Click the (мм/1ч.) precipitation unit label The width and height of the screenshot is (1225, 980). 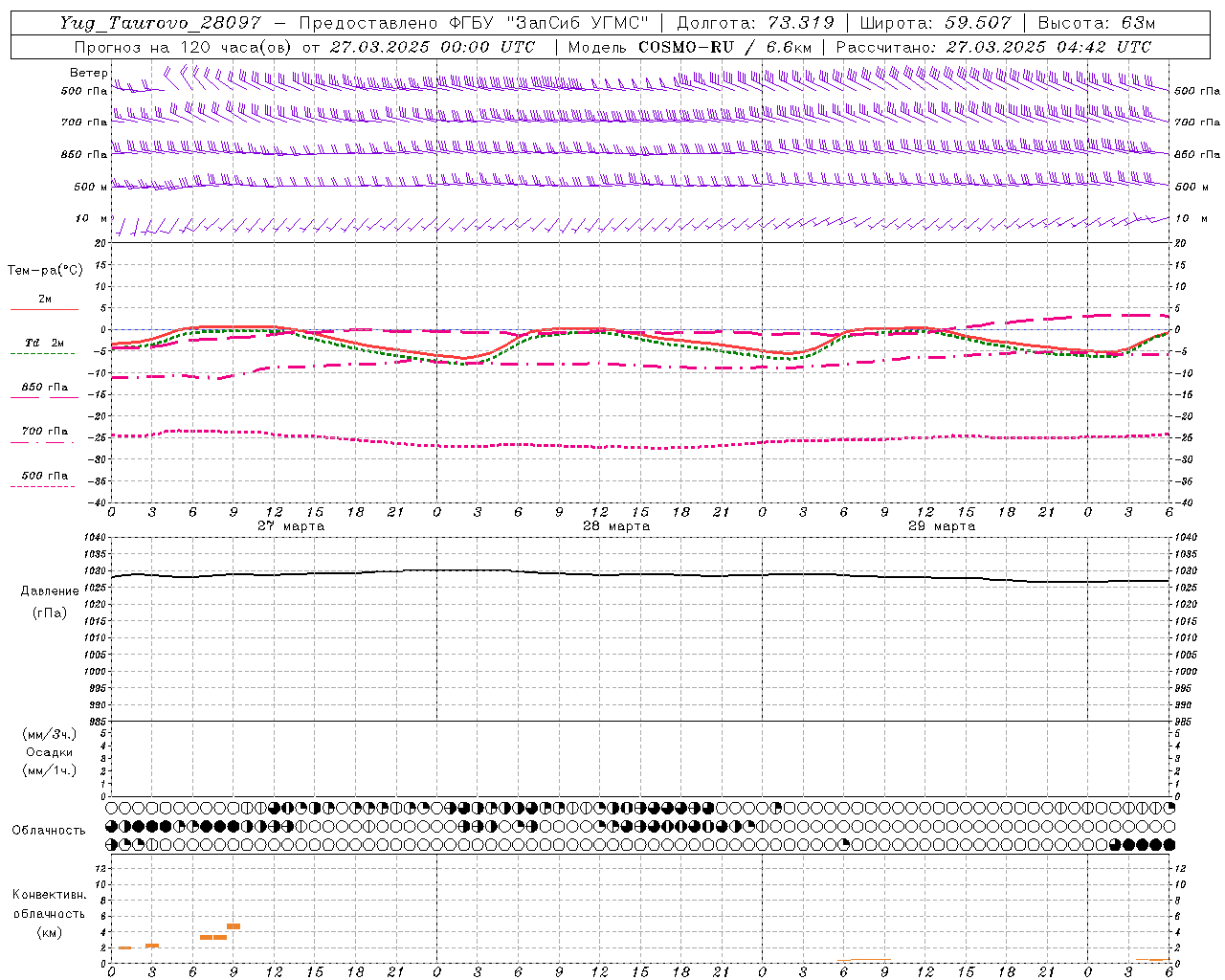(x=50, y=770)
